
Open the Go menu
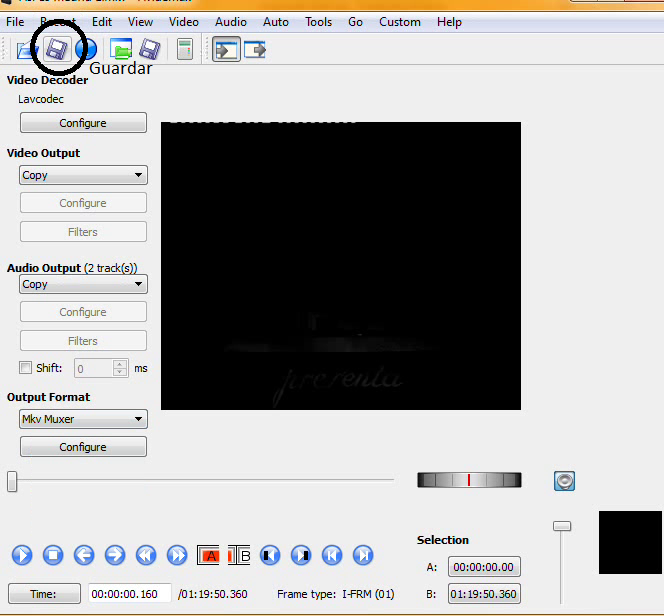click(x=355, y=22)
